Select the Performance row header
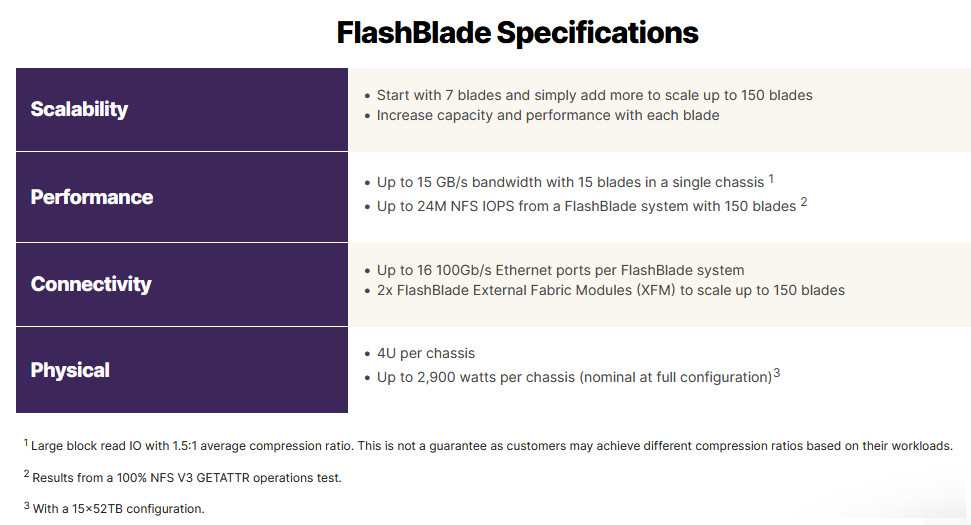This screenshot has height=525, width=971. coord(181,197)
